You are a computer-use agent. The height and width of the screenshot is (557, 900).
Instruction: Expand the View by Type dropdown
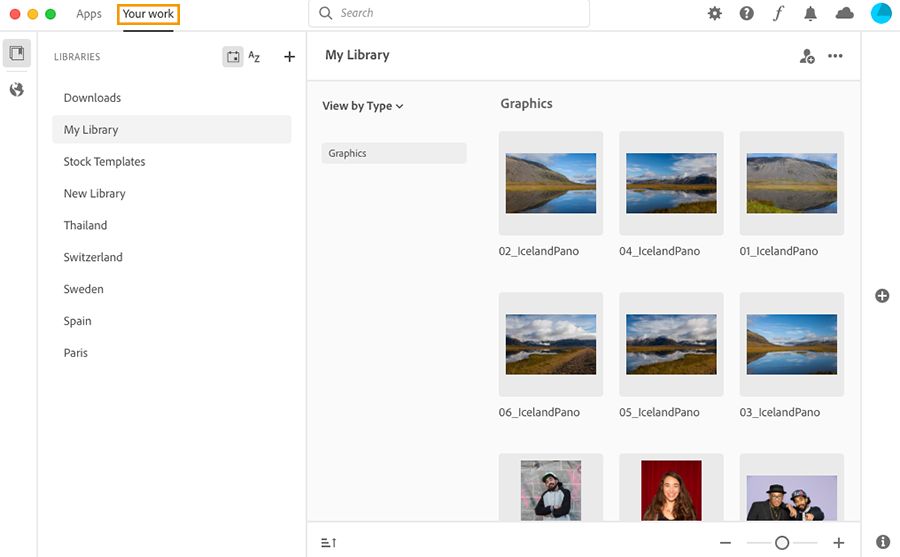click(363, 106)
